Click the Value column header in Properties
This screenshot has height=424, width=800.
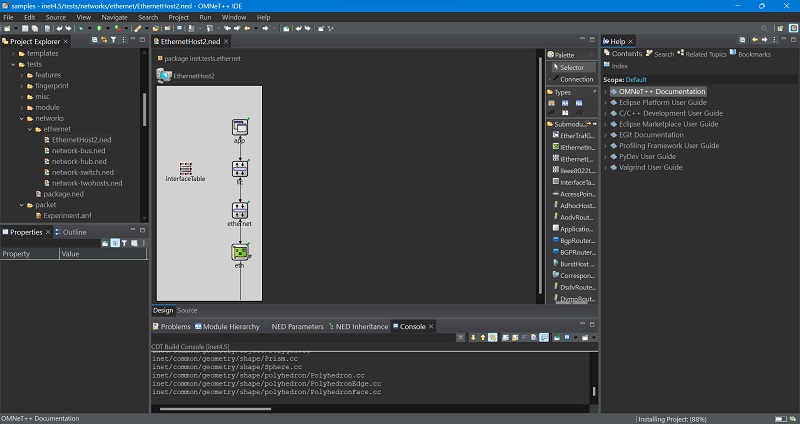(x=104, y=254)
